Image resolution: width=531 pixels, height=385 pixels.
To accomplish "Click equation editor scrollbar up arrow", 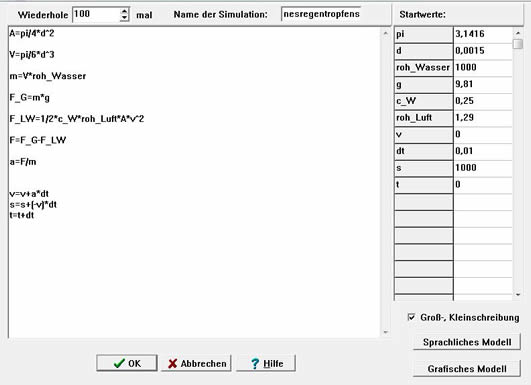I will tap(385, 33).
